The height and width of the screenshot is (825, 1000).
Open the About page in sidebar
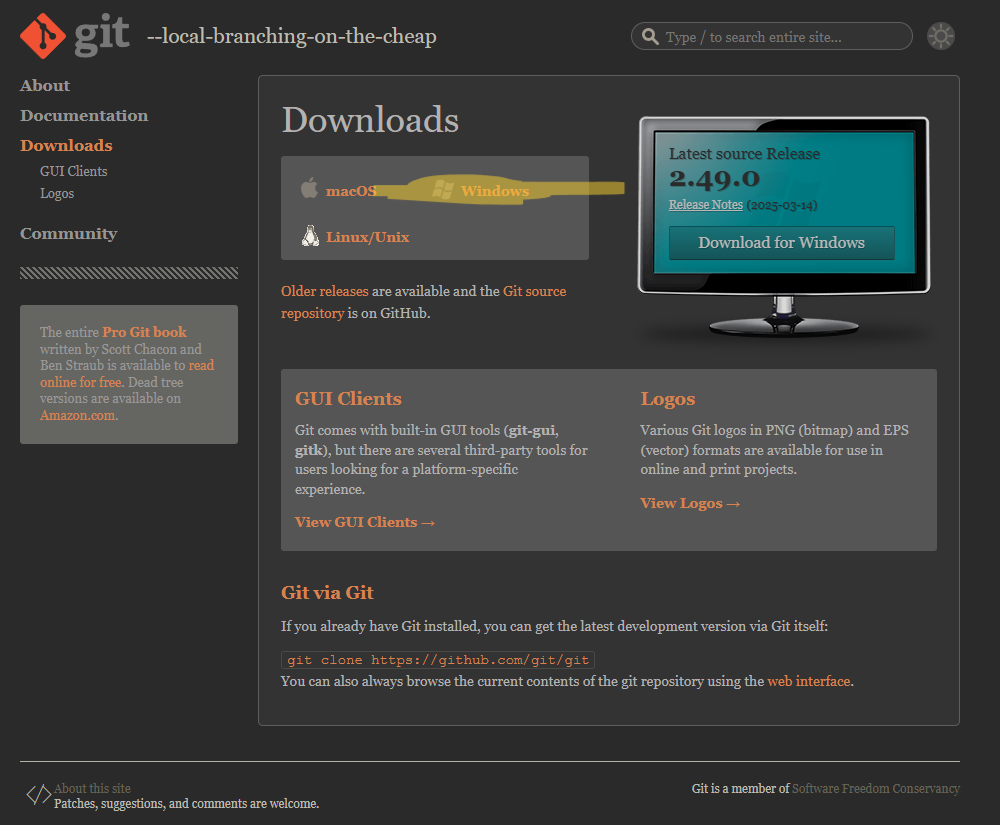click(45, 85)
